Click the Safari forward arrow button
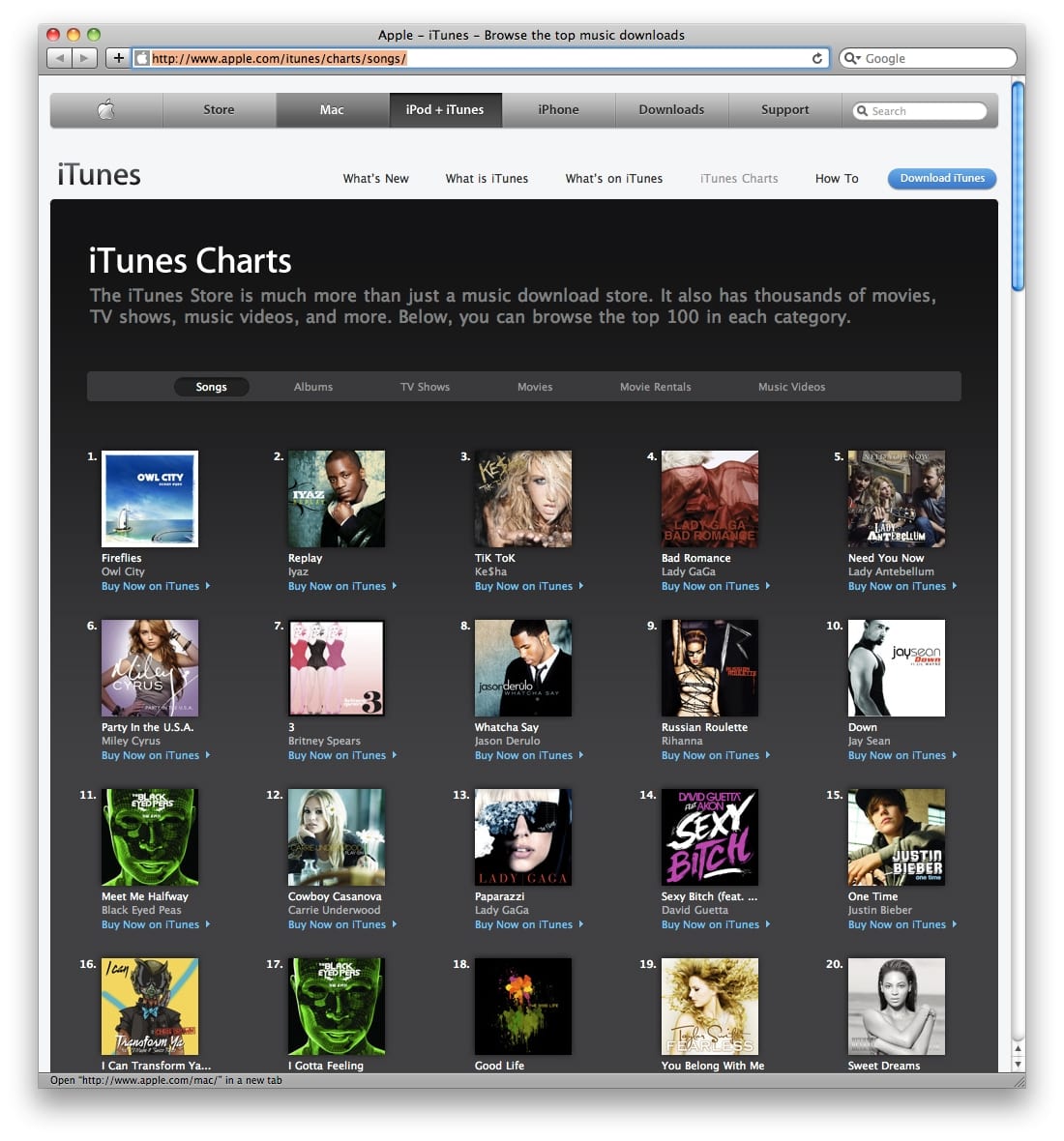The width and height of the screenshot is (1064, 1141). pos(84,58)
